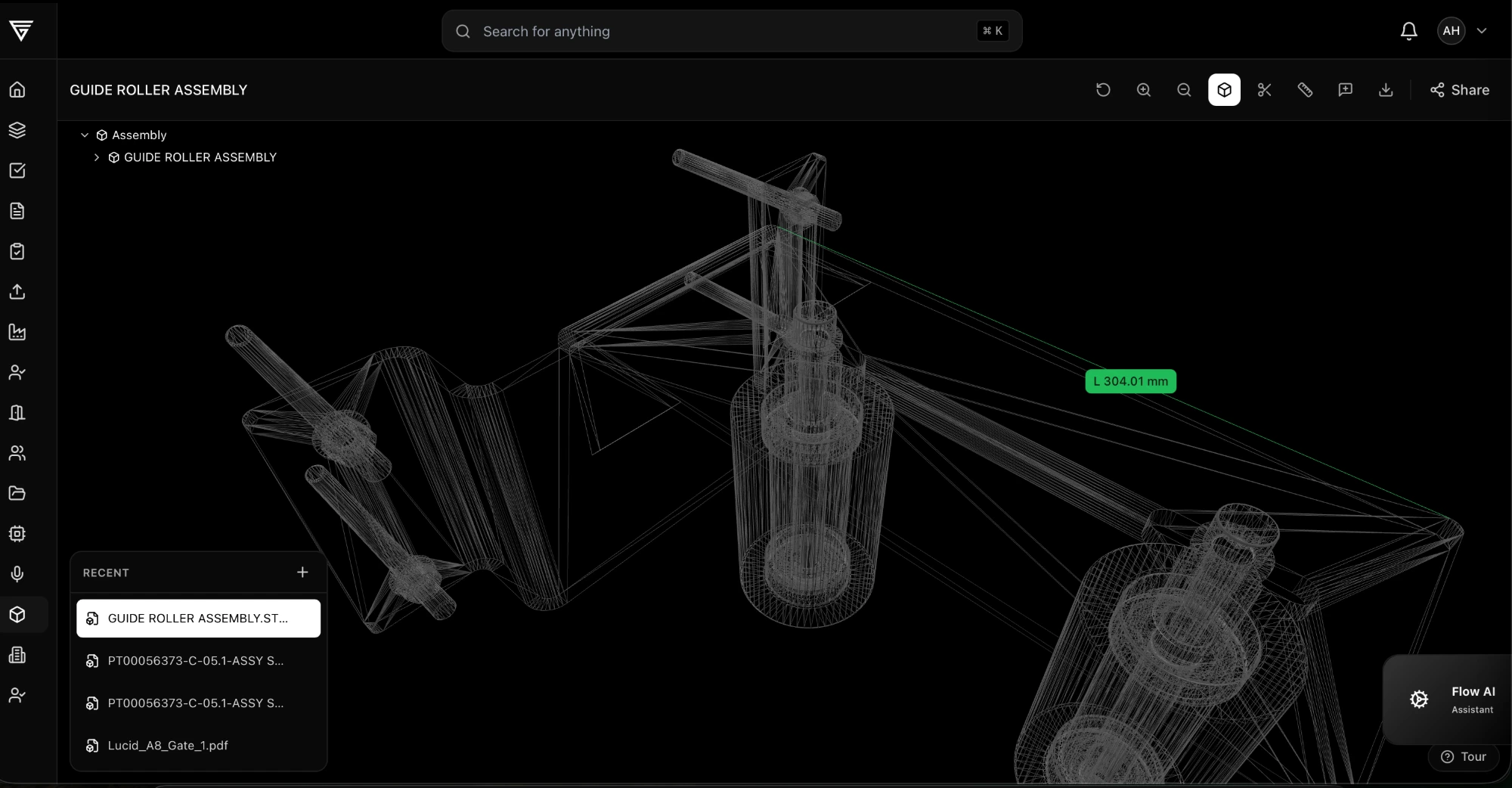Open recent file Lucid_A8_Gate_1.pdf

point(198,746)
